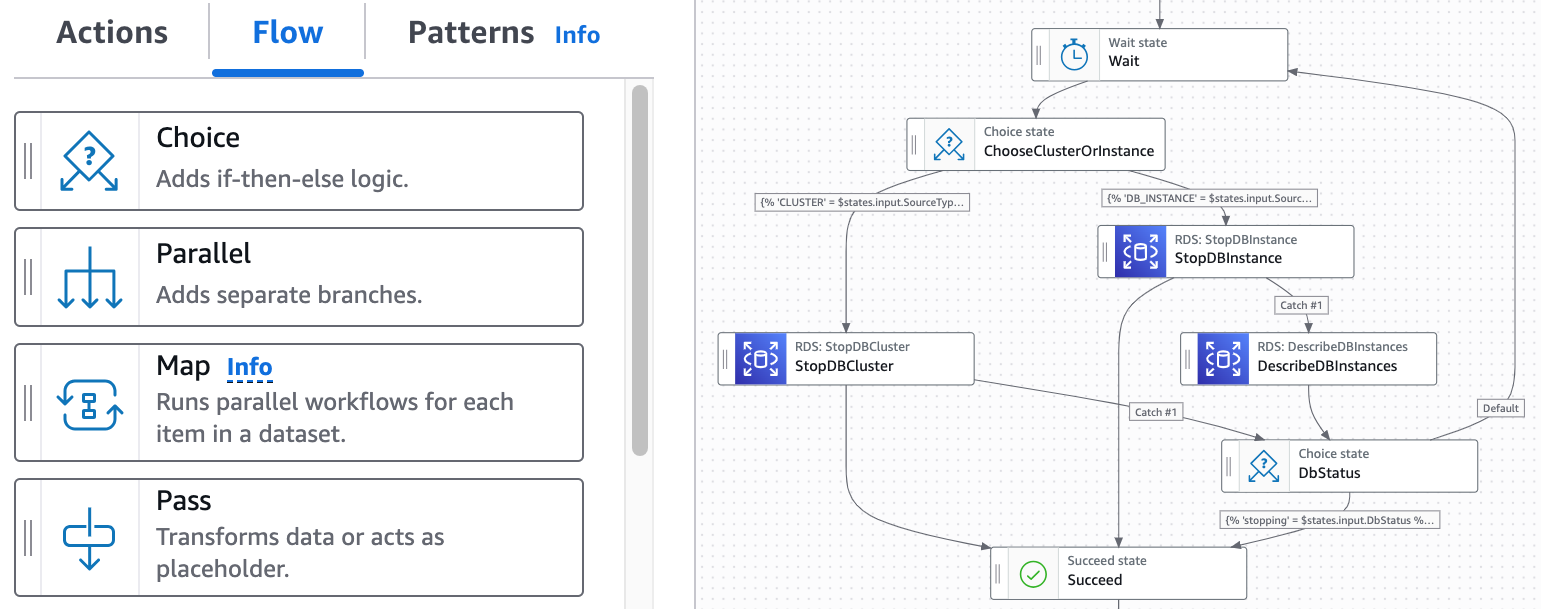Grab the DescribeDBInstances node drag handle
The height and width of the screenshot is (609, 1541).
1189,359
